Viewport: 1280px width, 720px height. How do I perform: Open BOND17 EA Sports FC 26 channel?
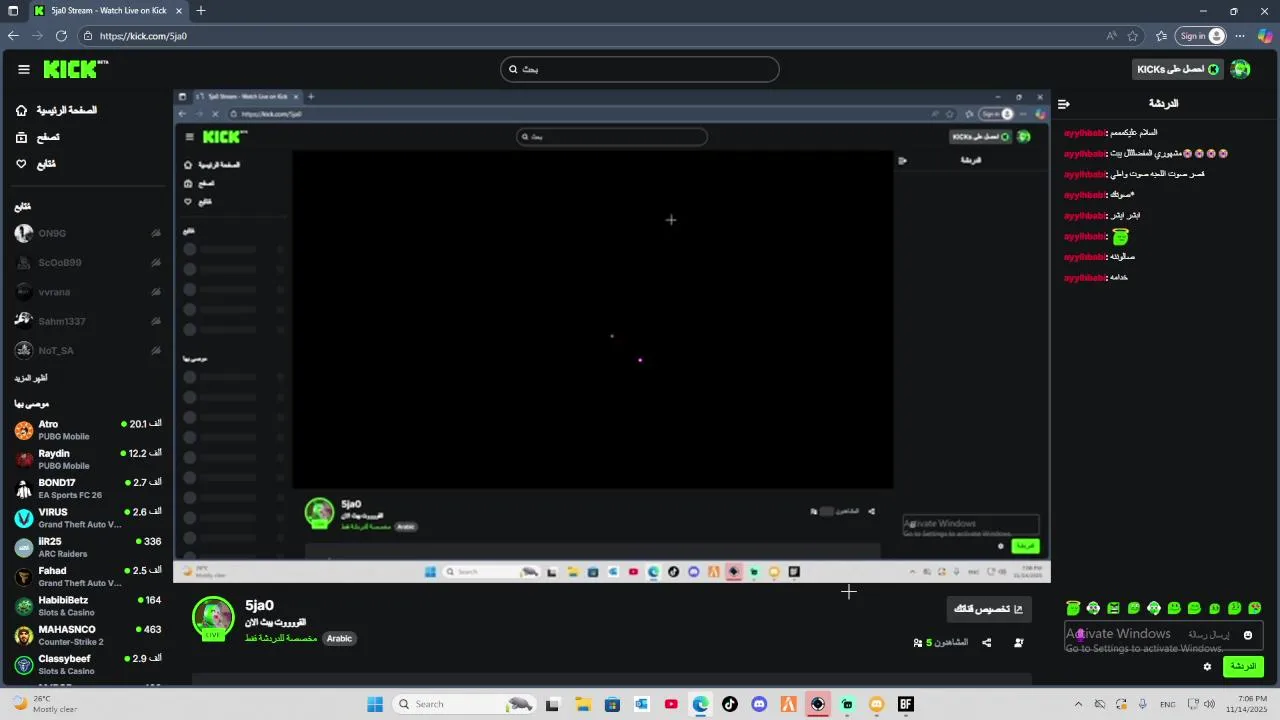click(x=88, y=488)
